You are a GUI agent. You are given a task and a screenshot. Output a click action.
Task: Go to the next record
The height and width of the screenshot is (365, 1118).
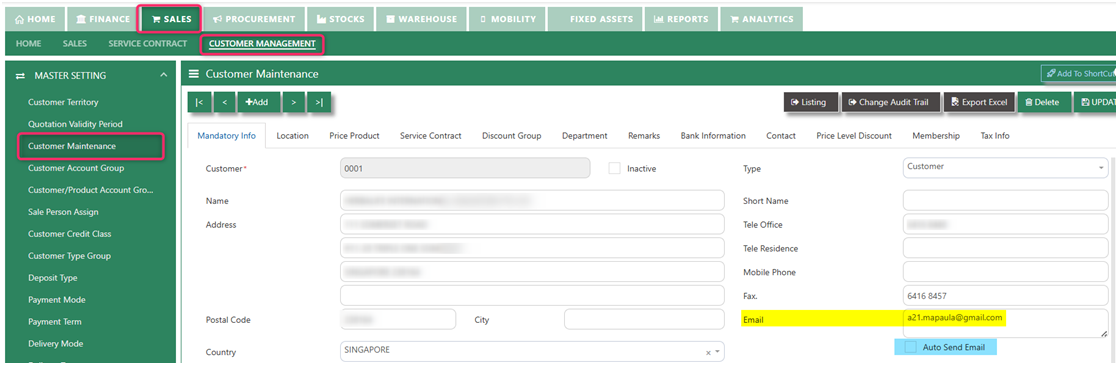pos(293,102)
